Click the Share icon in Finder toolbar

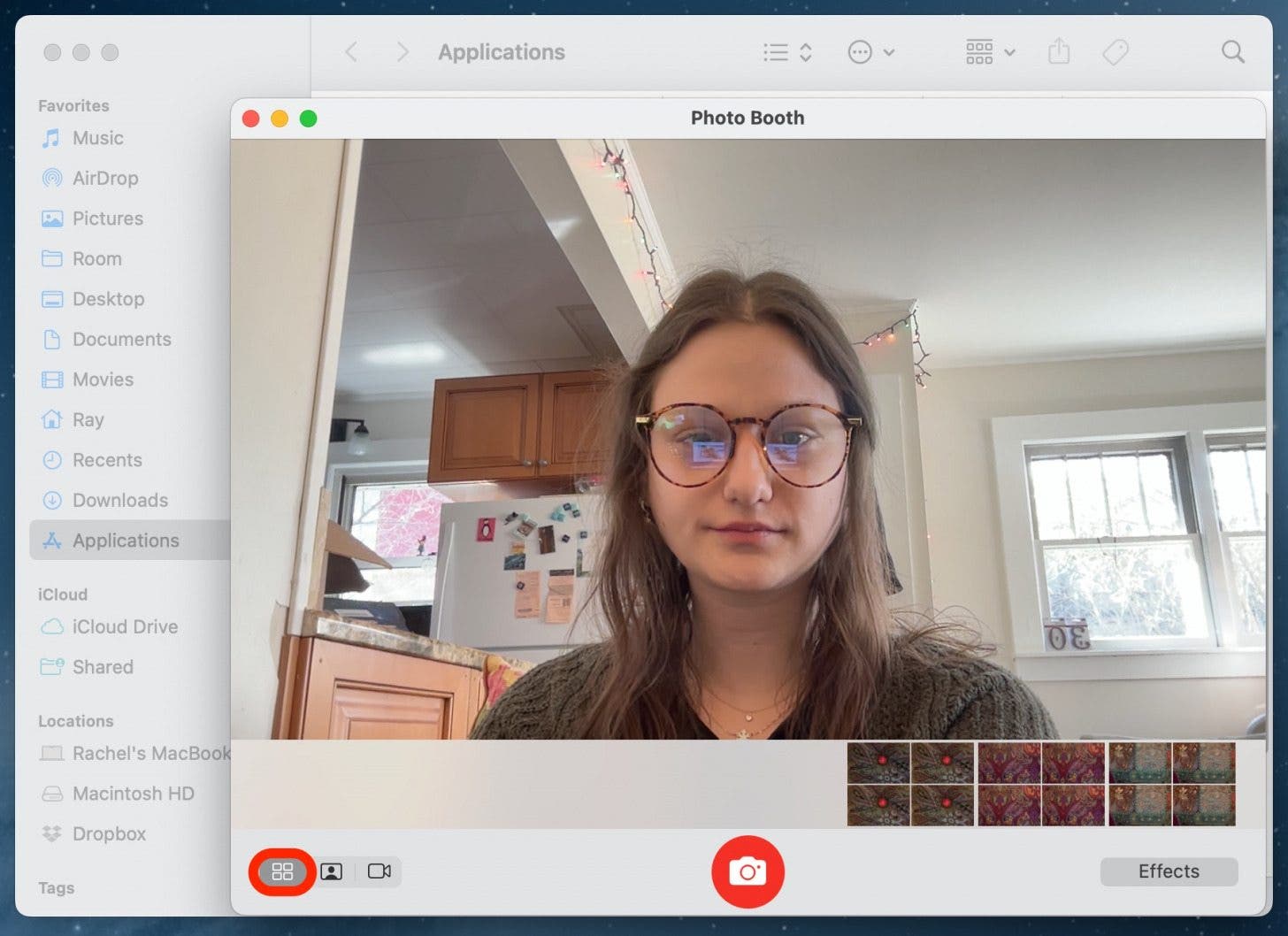click(x=1058, y=51)
